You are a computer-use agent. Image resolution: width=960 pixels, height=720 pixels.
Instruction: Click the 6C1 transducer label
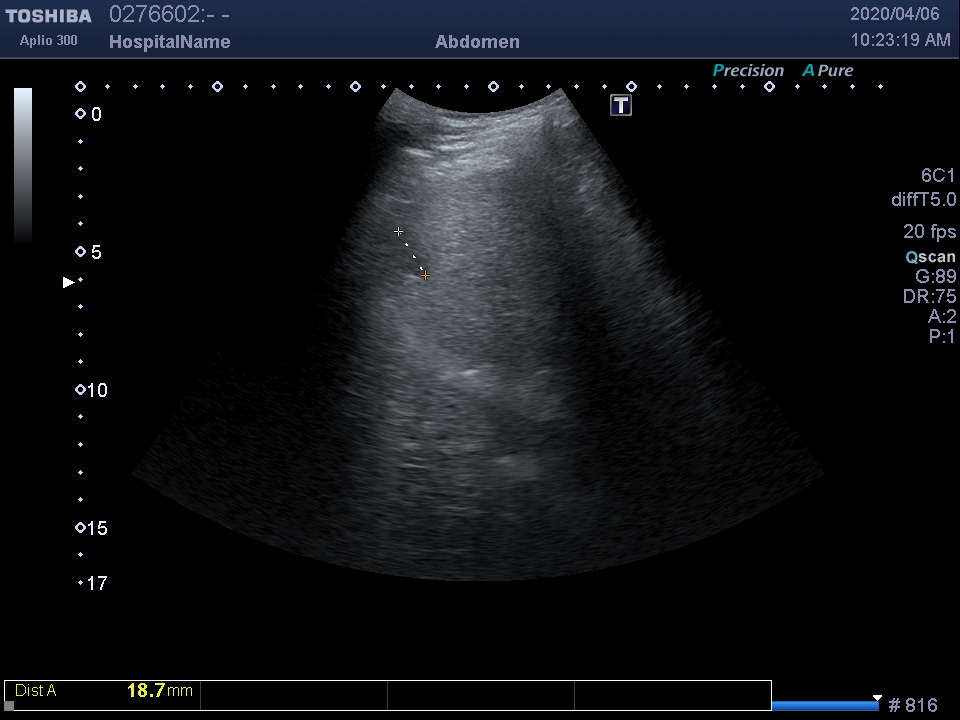[x=938, y=175]
